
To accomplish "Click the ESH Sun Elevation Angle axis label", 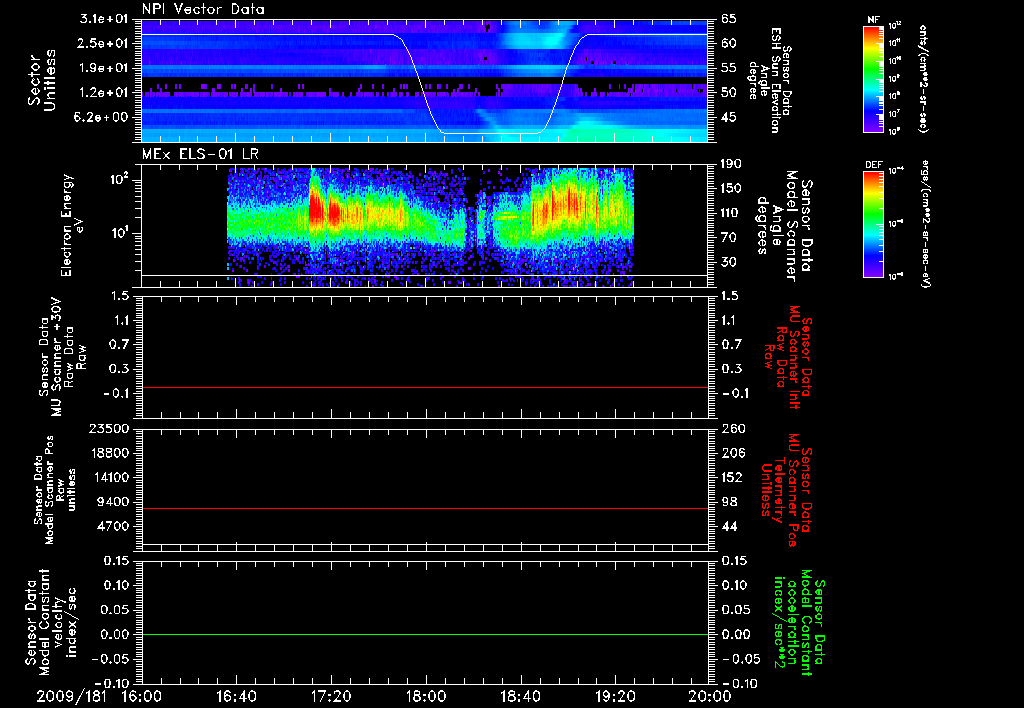I will [x=770, y=79].
